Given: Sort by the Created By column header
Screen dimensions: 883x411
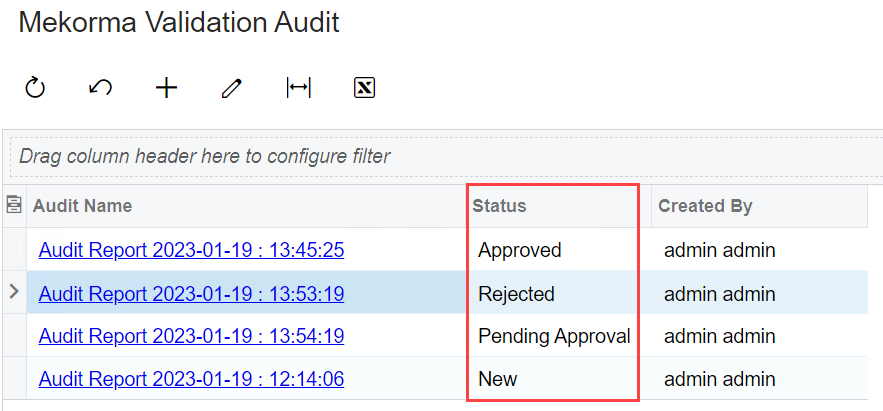Looking at the screenshot, I should (705, 206).
